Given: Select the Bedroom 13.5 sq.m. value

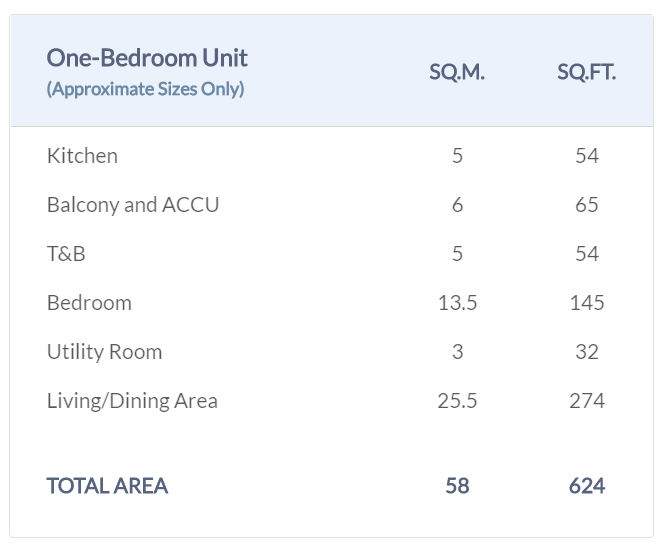Looking at the screenshot, I should (x=457, y=303).
